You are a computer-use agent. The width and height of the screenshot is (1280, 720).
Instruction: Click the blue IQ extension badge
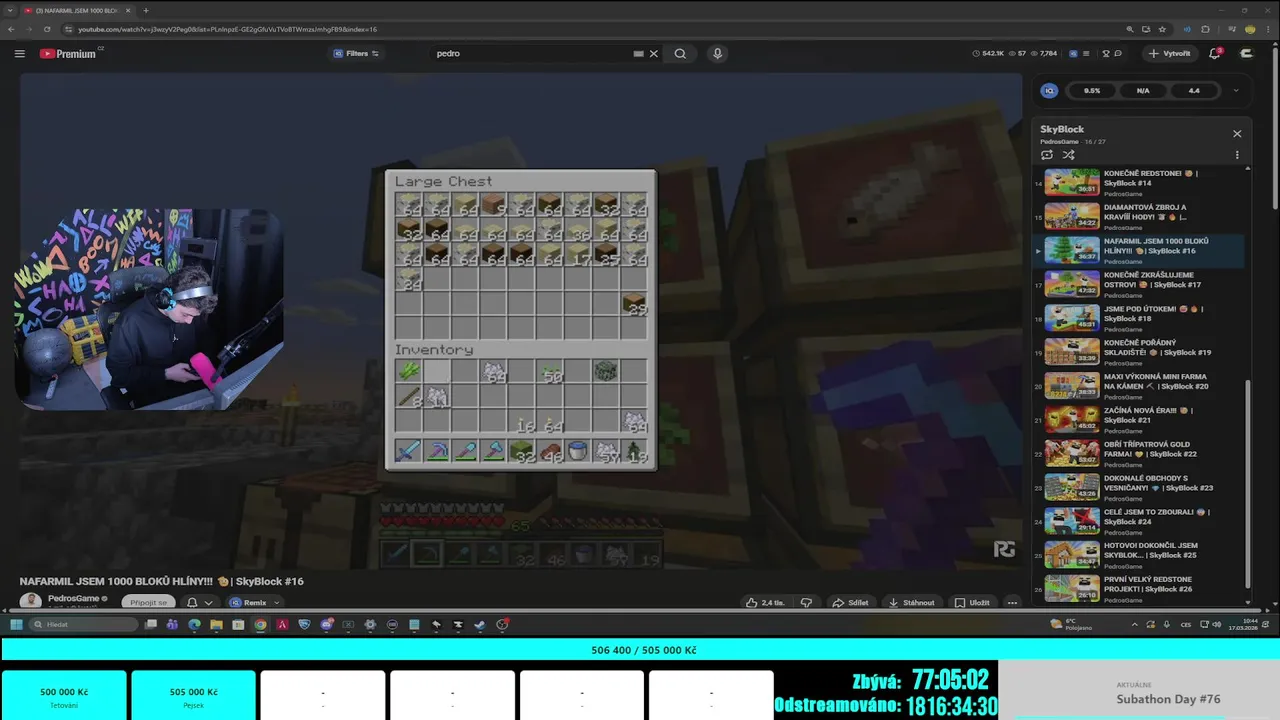(1049, 90)
